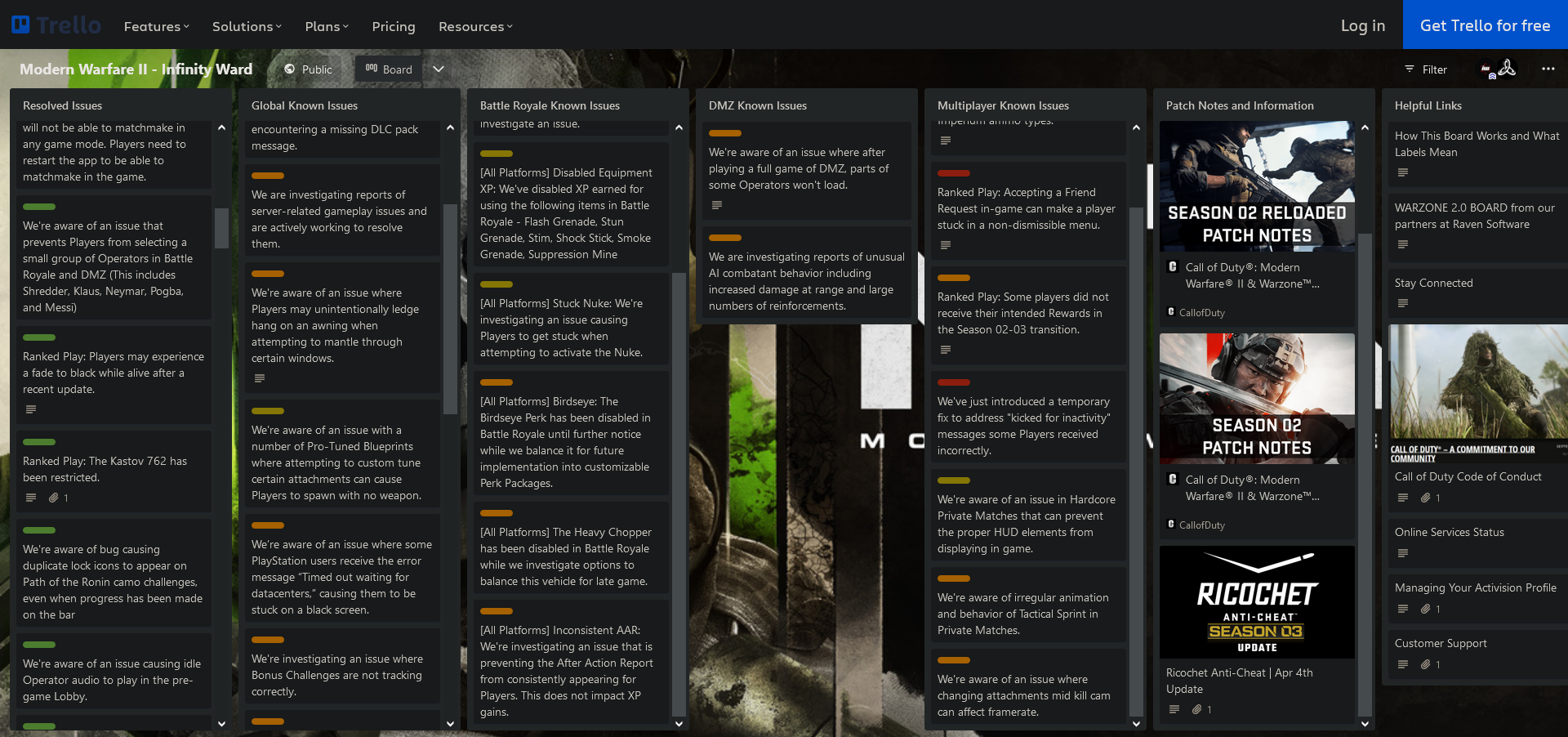
Task: Click the Board view button
Action: pyautogui.click(x=389, y=69)
